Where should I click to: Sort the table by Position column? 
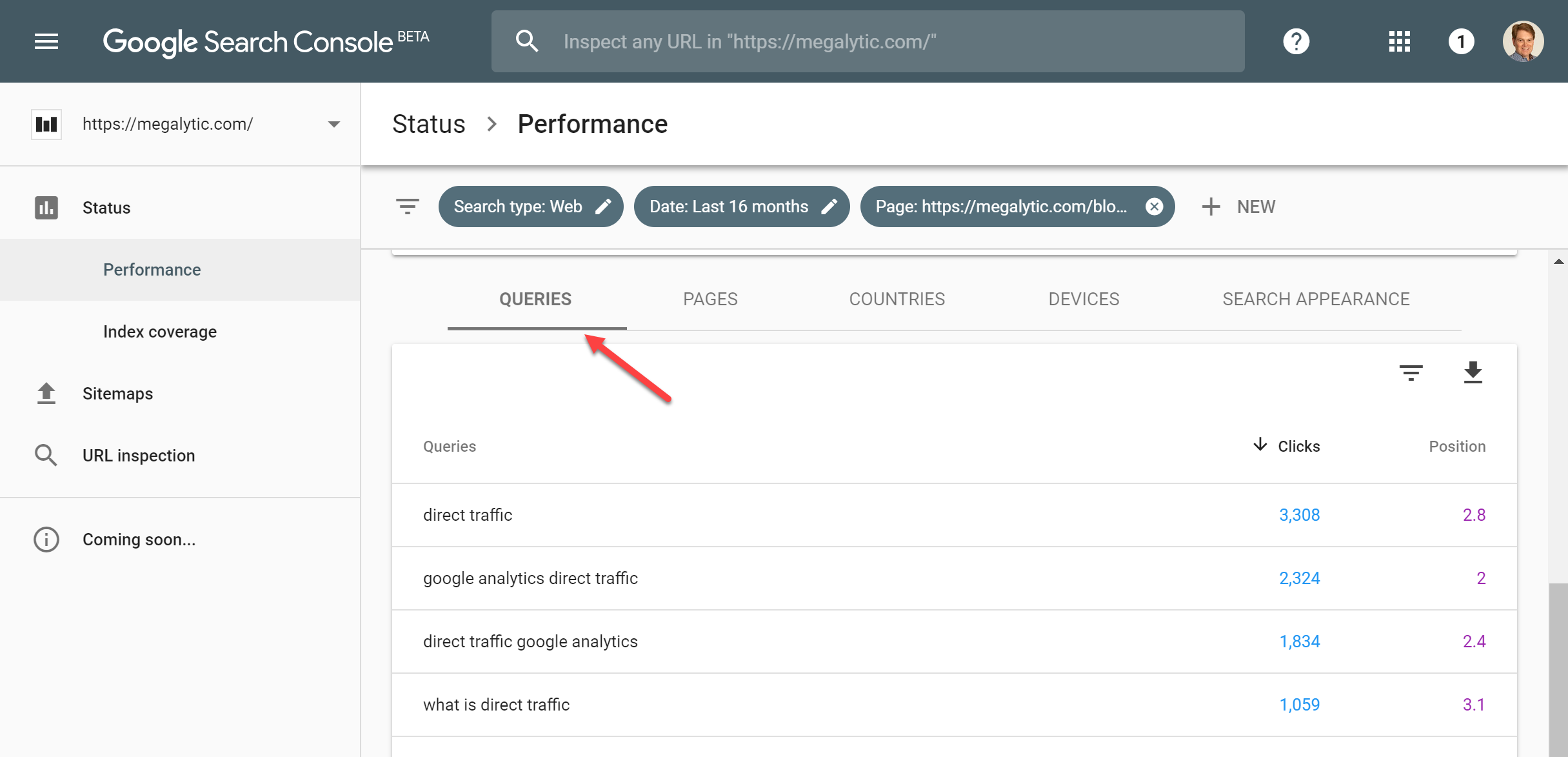point(1456,446)
